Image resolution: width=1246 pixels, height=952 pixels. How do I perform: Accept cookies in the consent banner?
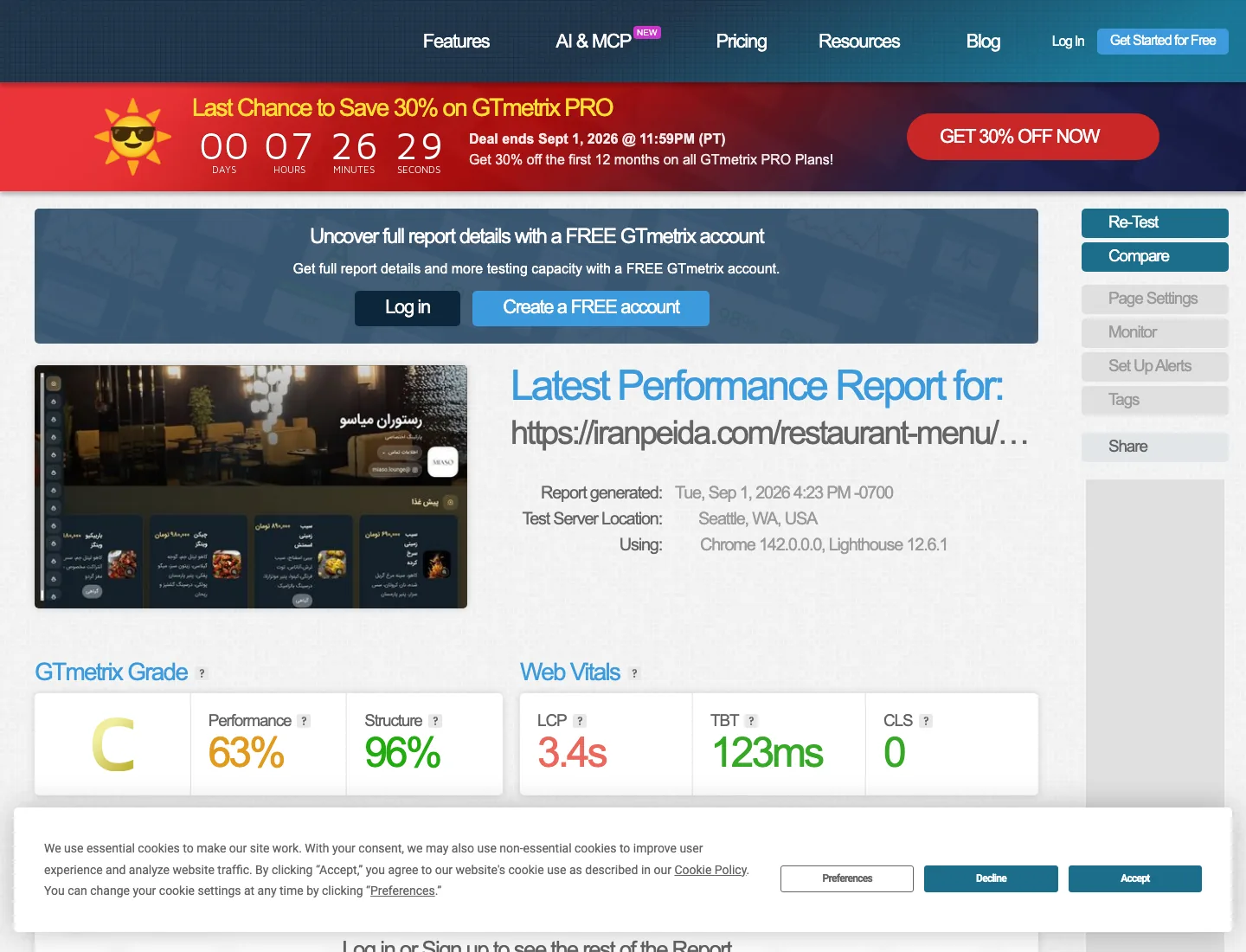click(x=1135, y=878)
